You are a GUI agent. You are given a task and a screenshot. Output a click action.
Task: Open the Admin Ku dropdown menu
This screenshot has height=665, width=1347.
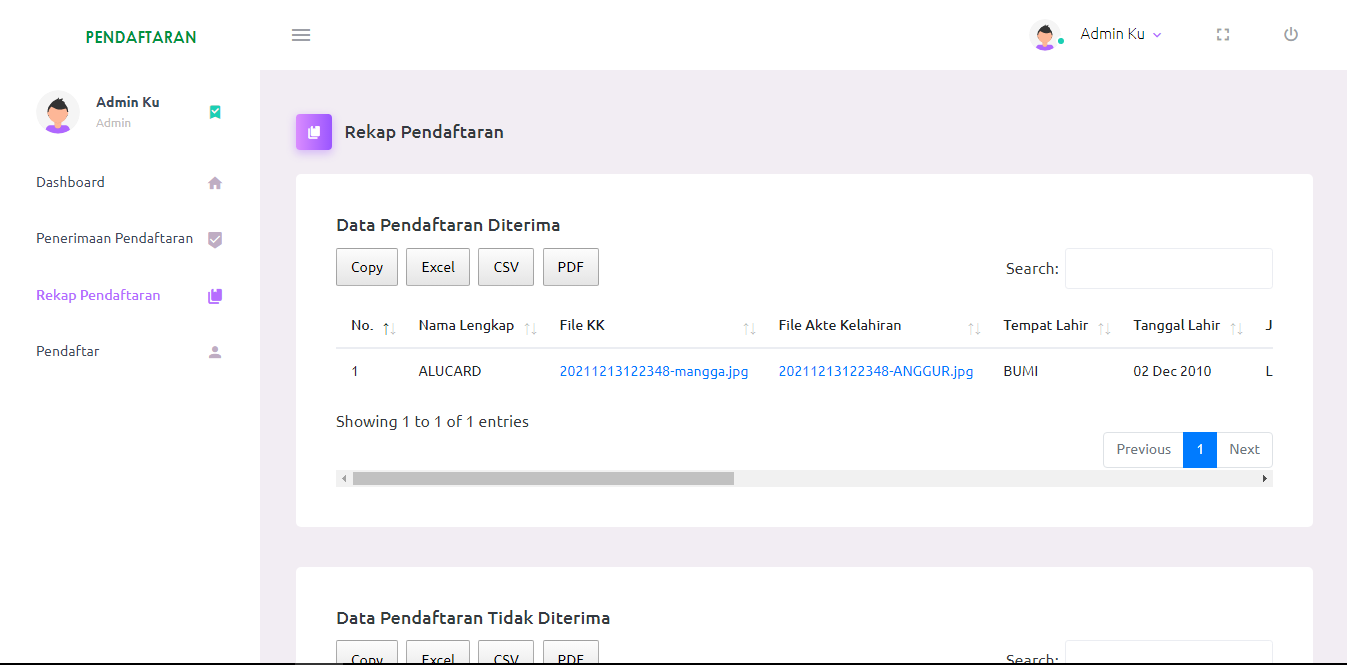tap(1121, 34)
